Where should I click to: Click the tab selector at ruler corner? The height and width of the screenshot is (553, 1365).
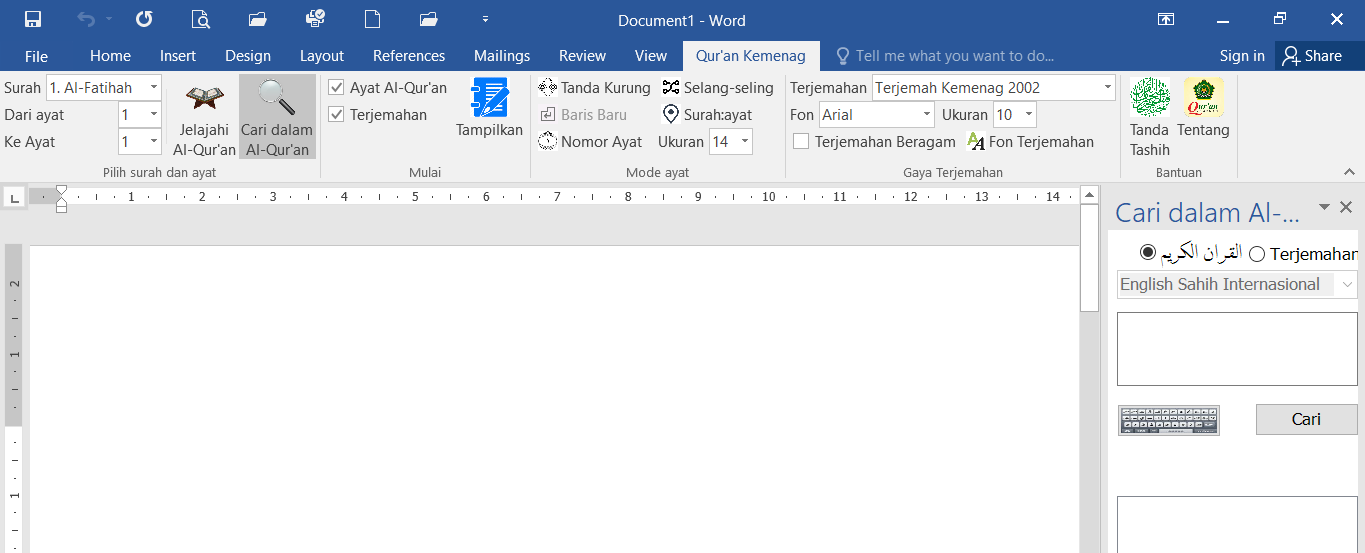pyautogui.click(x=14, y=199)
